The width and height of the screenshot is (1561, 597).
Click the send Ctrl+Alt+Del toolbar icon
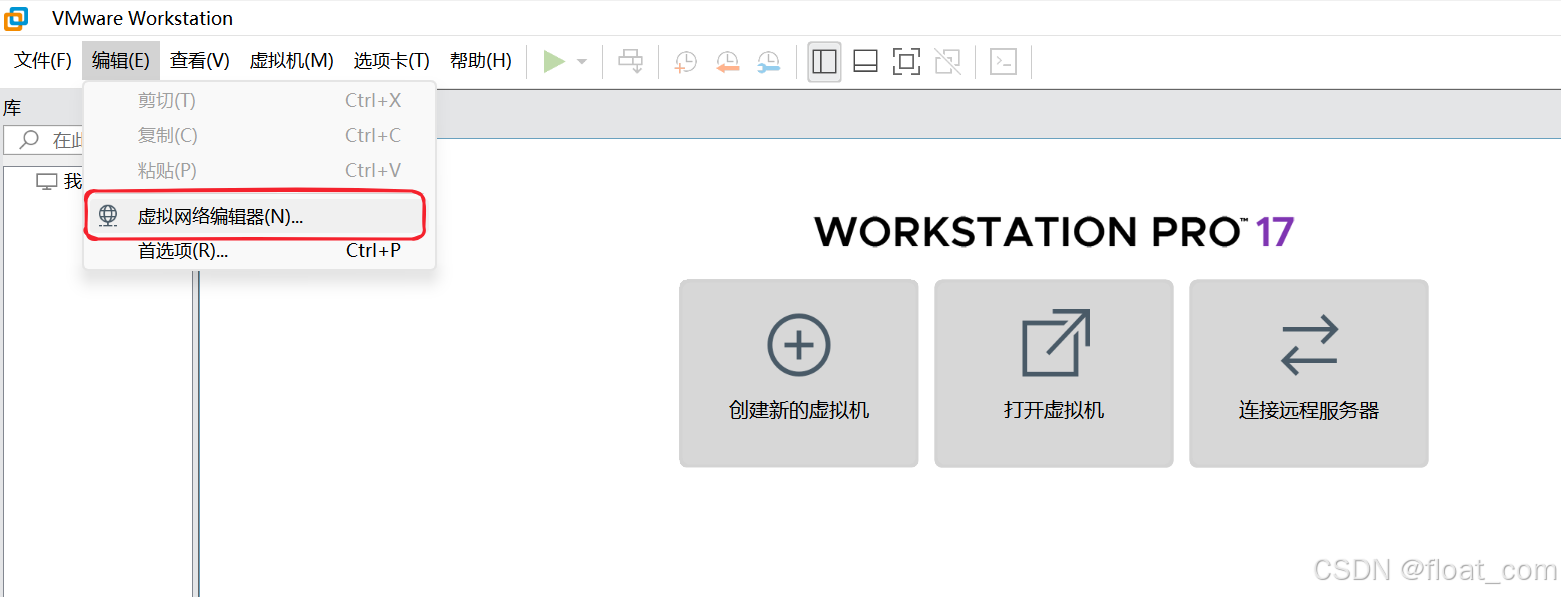click(x=631, y=62)
